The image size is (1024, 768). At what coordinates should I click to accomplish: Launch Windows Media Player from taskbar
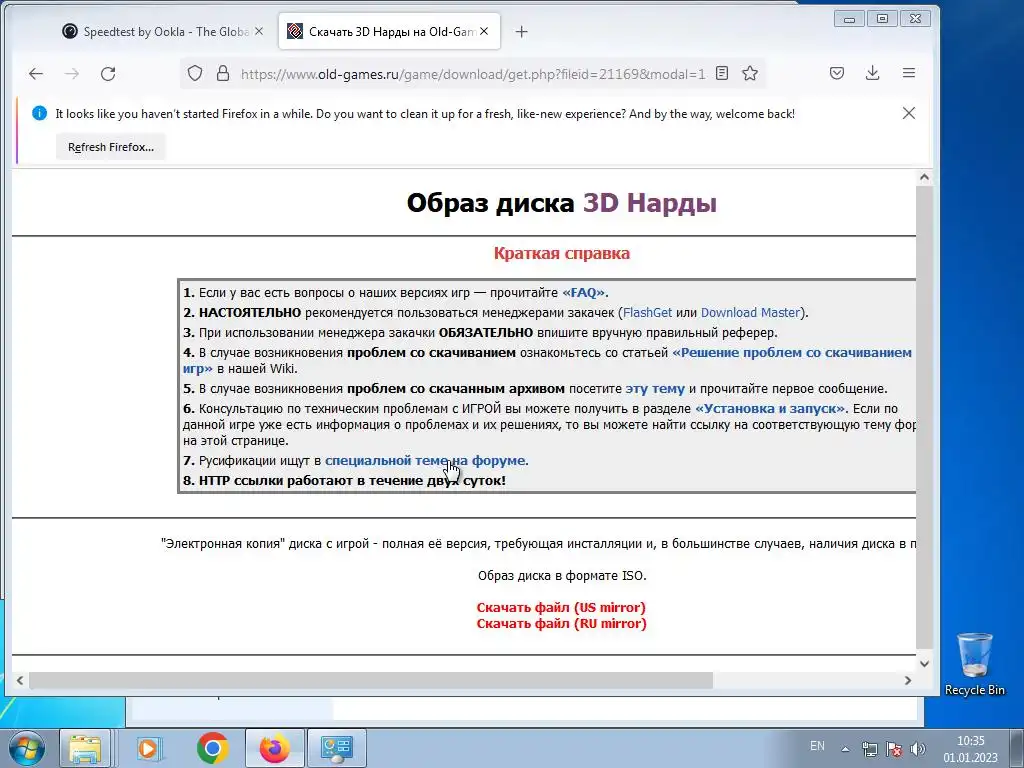pyautogui.click(x=149, y=748)
